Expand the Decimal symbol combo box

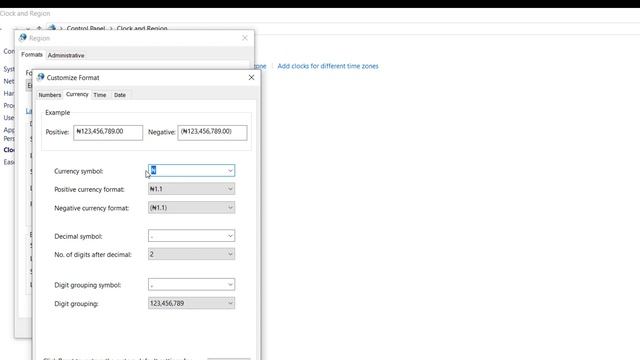coord(230,236)
